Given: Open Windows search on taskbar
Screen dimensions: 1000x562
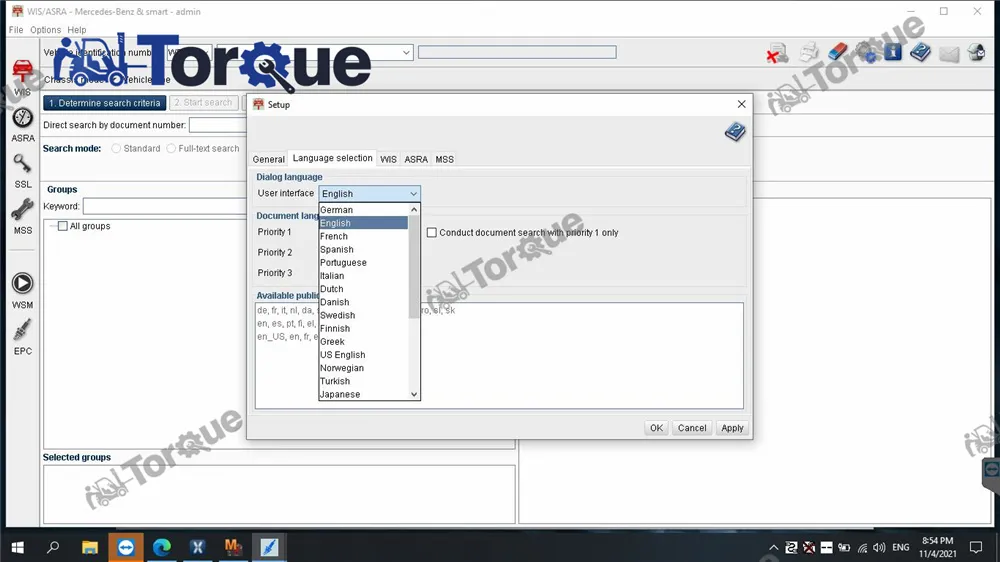Looking at the screenshot, I should pyautogui.click(x=54, y=547).
